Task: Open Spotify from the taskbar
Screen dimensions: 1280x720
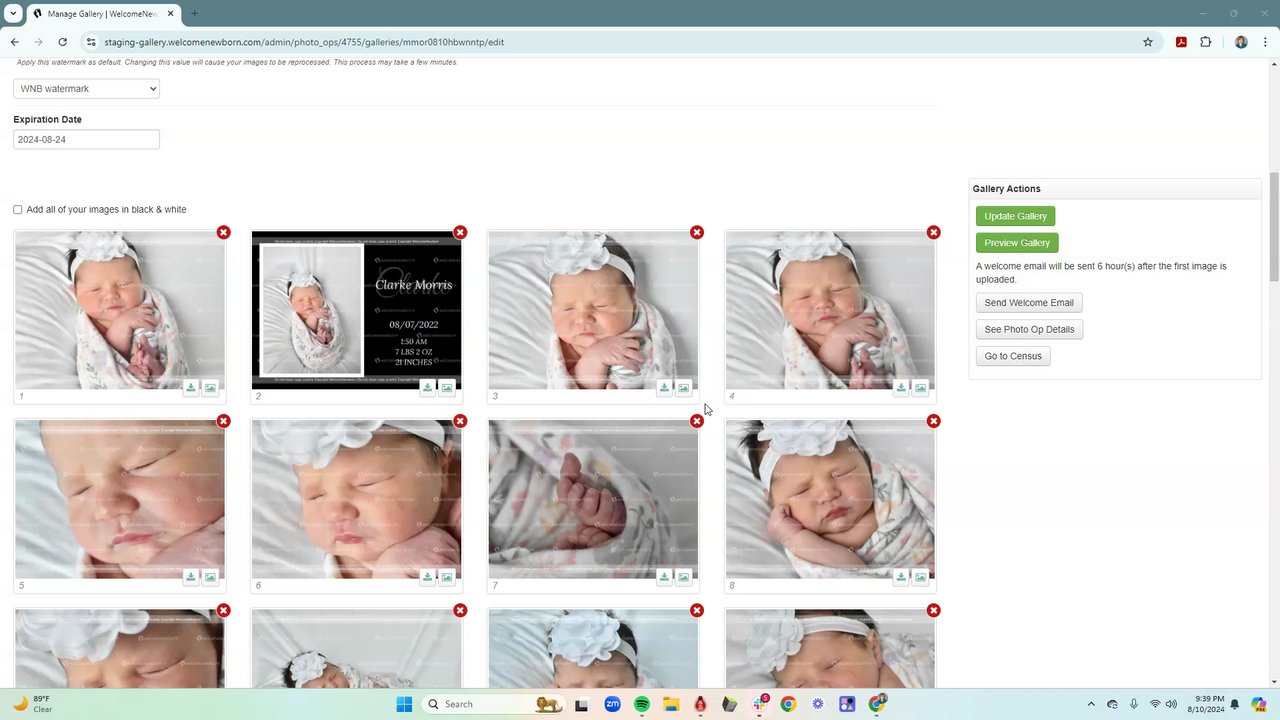Action: coord(641,704)
